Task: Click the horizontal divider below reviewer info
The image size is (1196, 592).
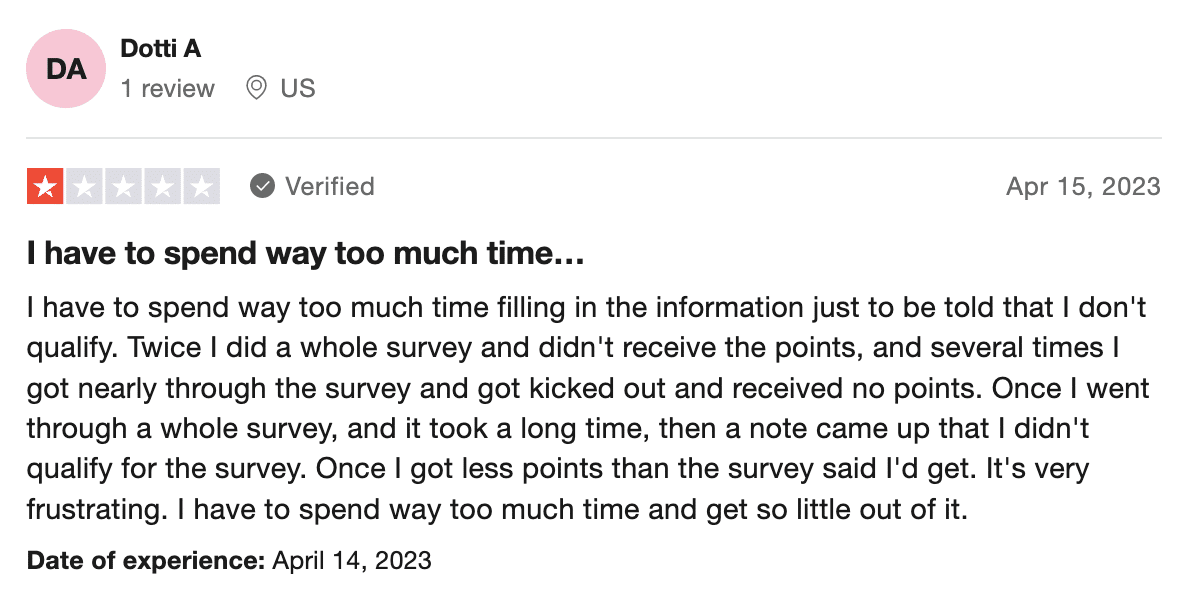Action: click(x=594, y=138)
